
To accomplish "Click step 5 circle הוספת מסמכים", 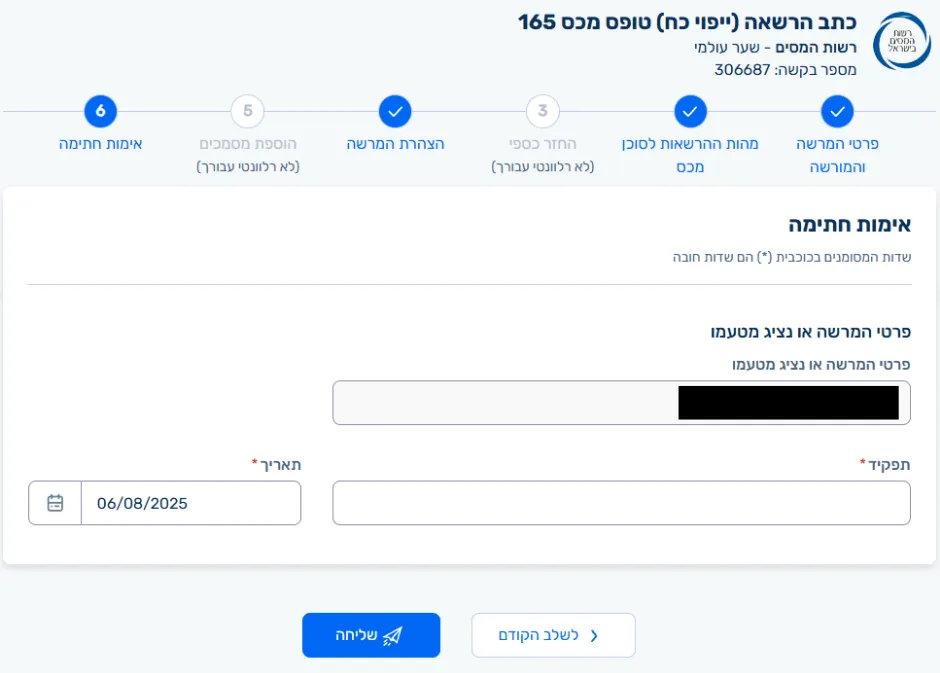I will 248,111.
